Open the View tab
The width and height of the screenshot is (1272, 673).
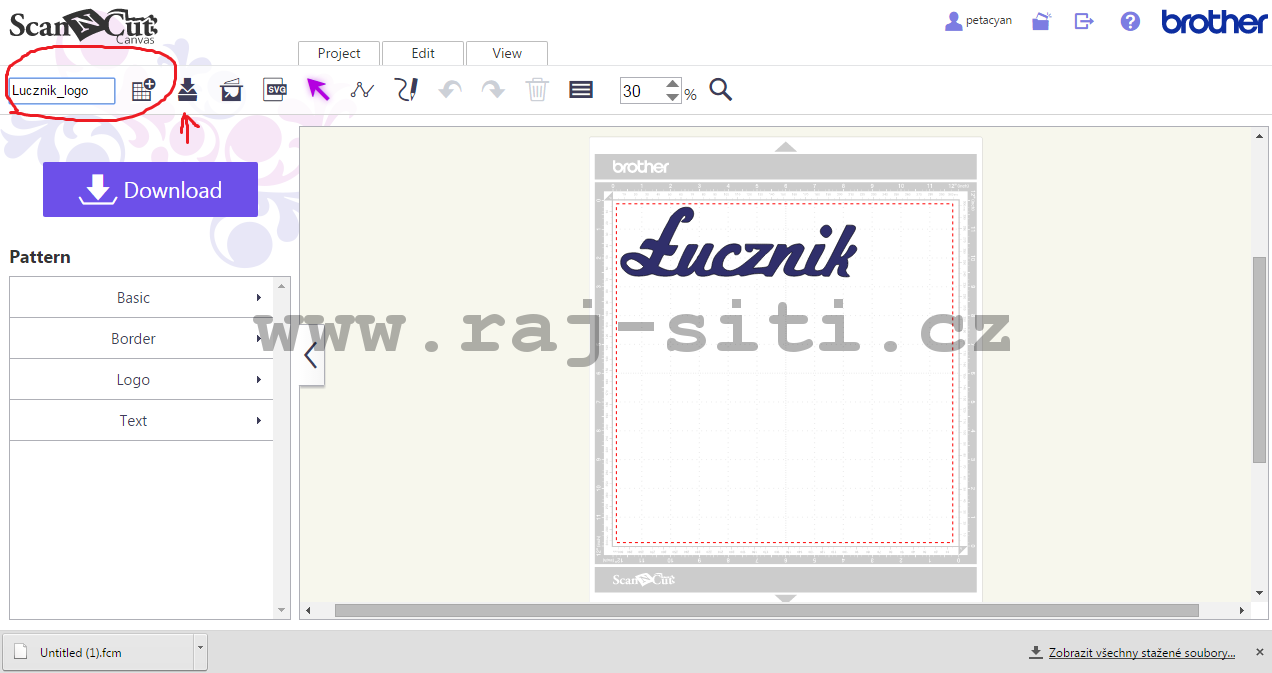pos(506,53)
